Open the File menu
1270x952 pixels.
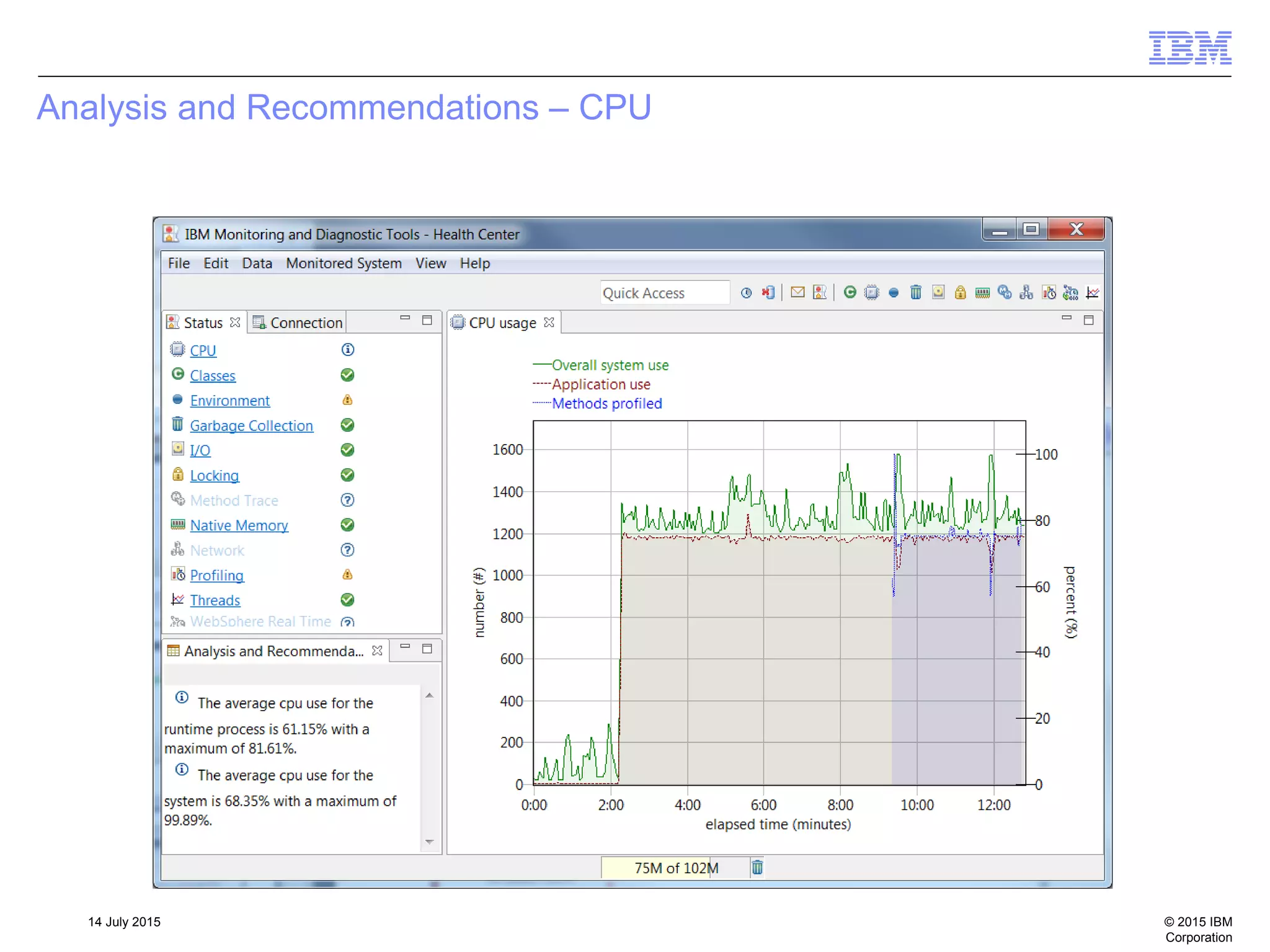click(179, 264)
